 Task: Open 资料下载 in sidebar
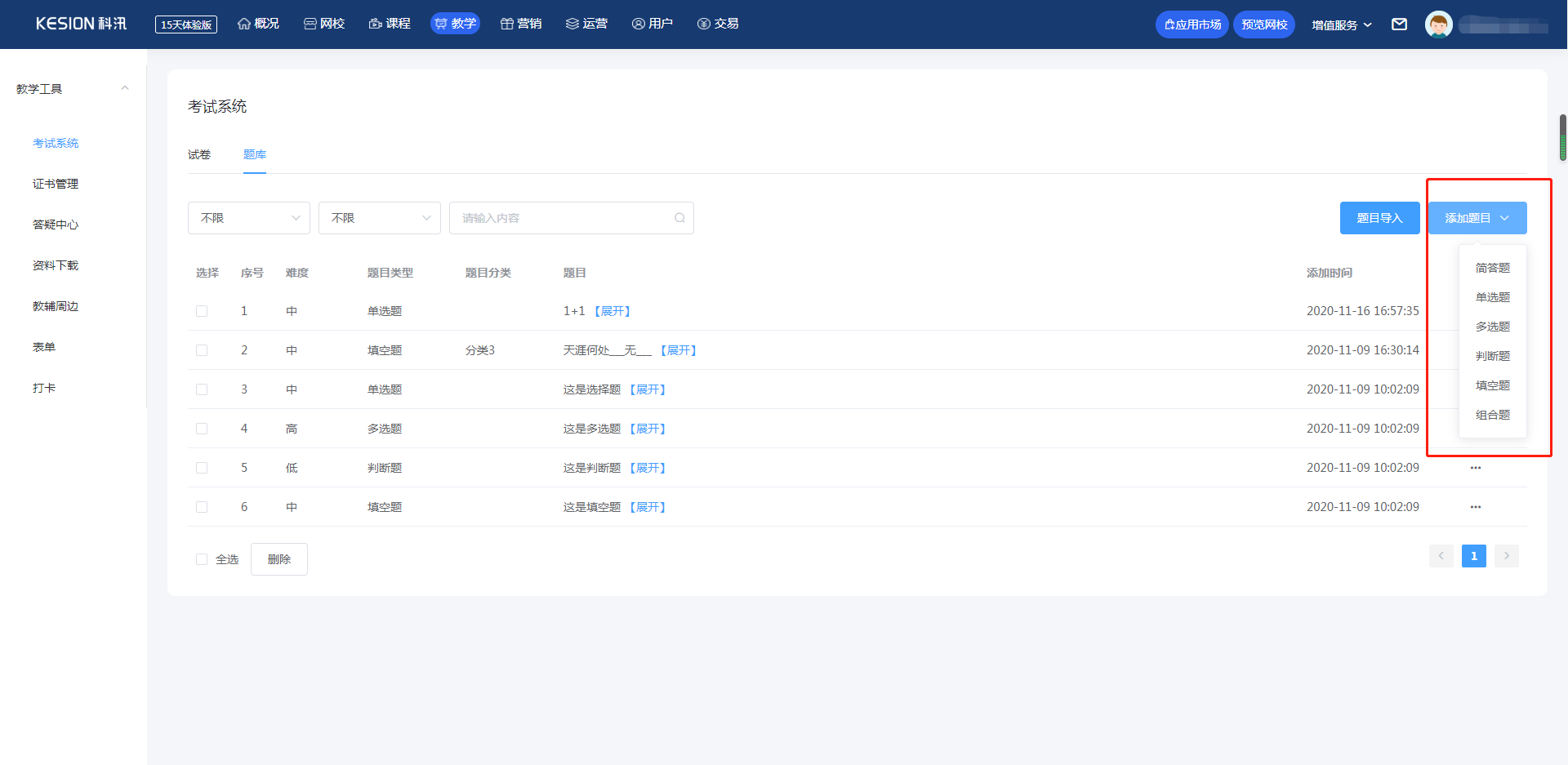tap(56, 265)
